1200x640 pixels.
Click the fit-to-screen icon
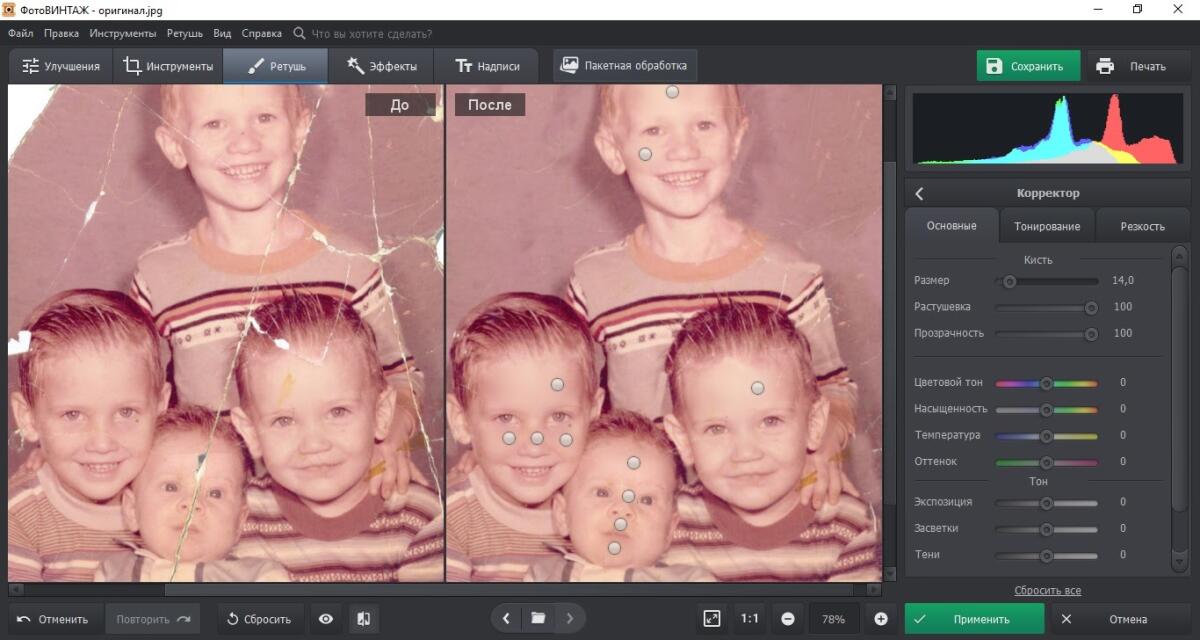click(711, 619)
